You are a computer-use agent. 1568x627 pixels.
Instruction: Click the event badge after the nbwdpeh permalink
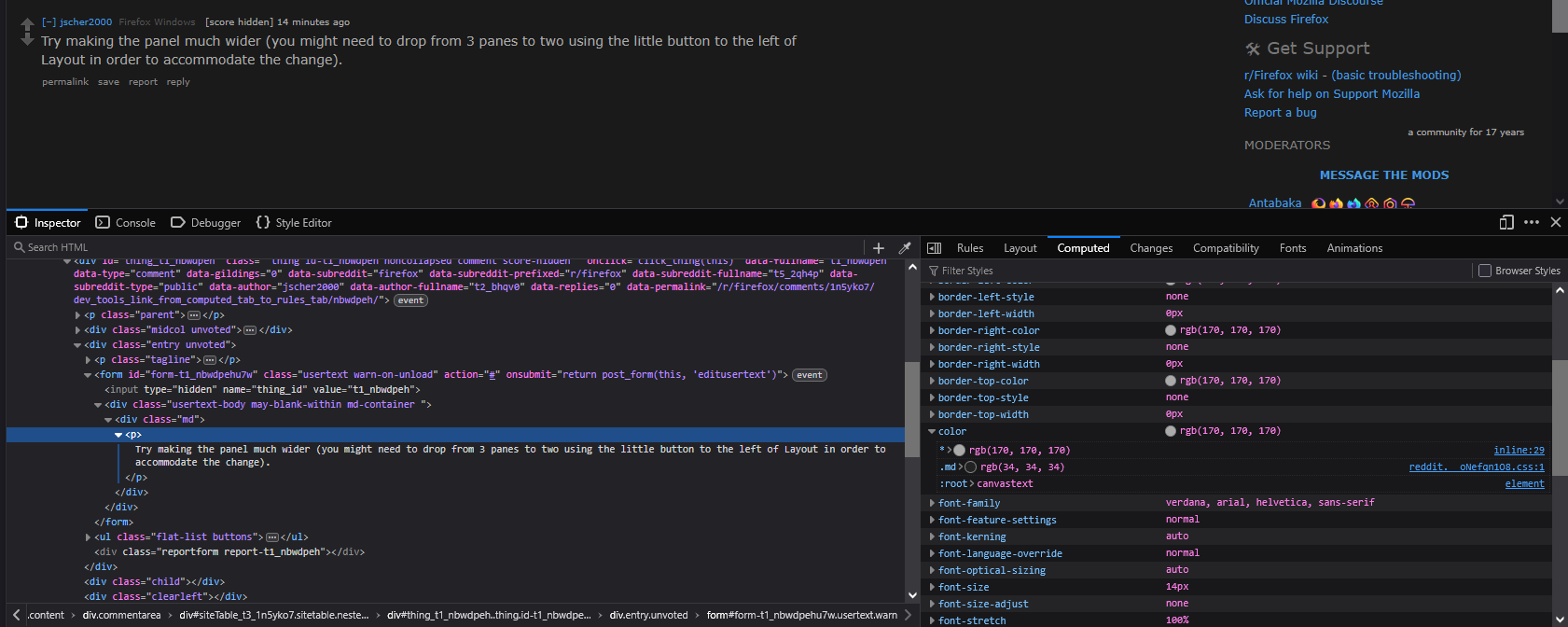[410, 300]
